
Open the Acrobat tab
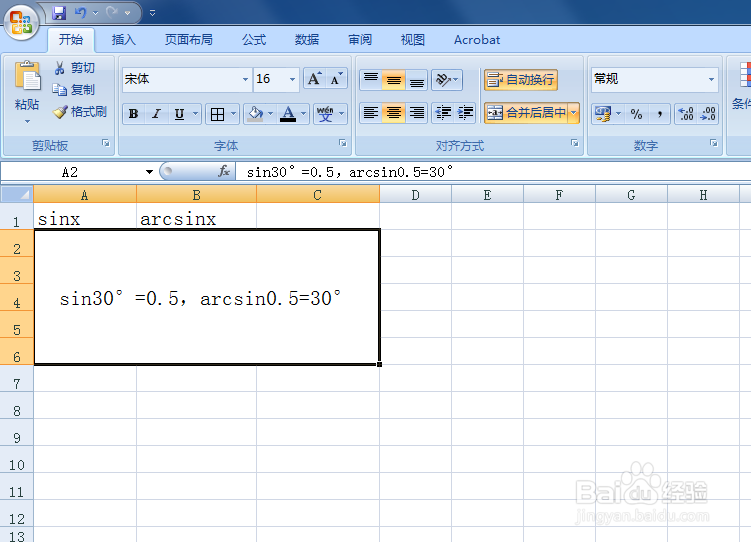pyautogui.click(x=477, y=40)
